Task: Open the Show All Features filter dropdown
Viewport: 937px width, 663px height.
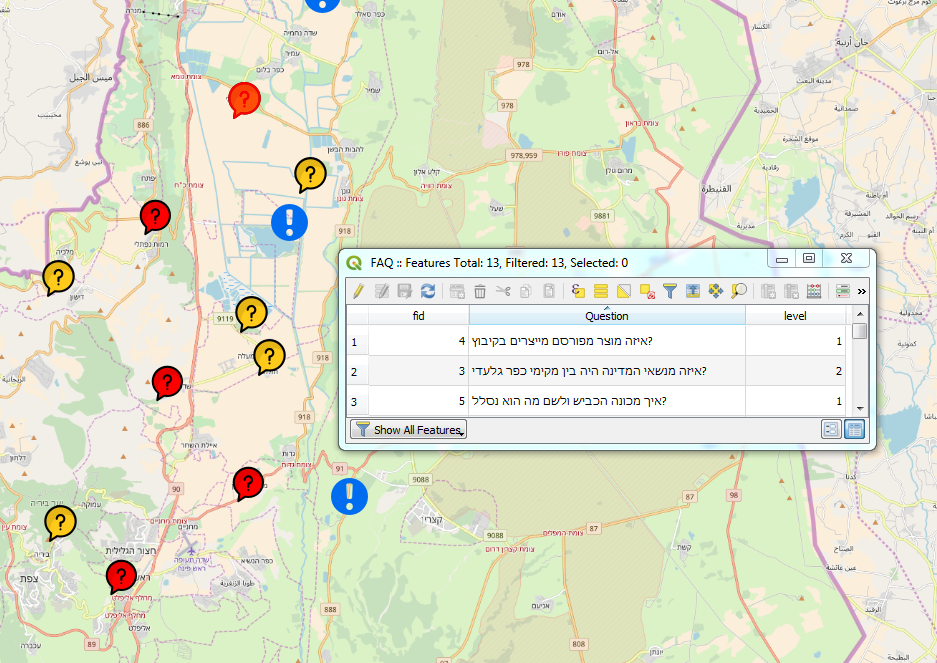Action: click(408, 430)
